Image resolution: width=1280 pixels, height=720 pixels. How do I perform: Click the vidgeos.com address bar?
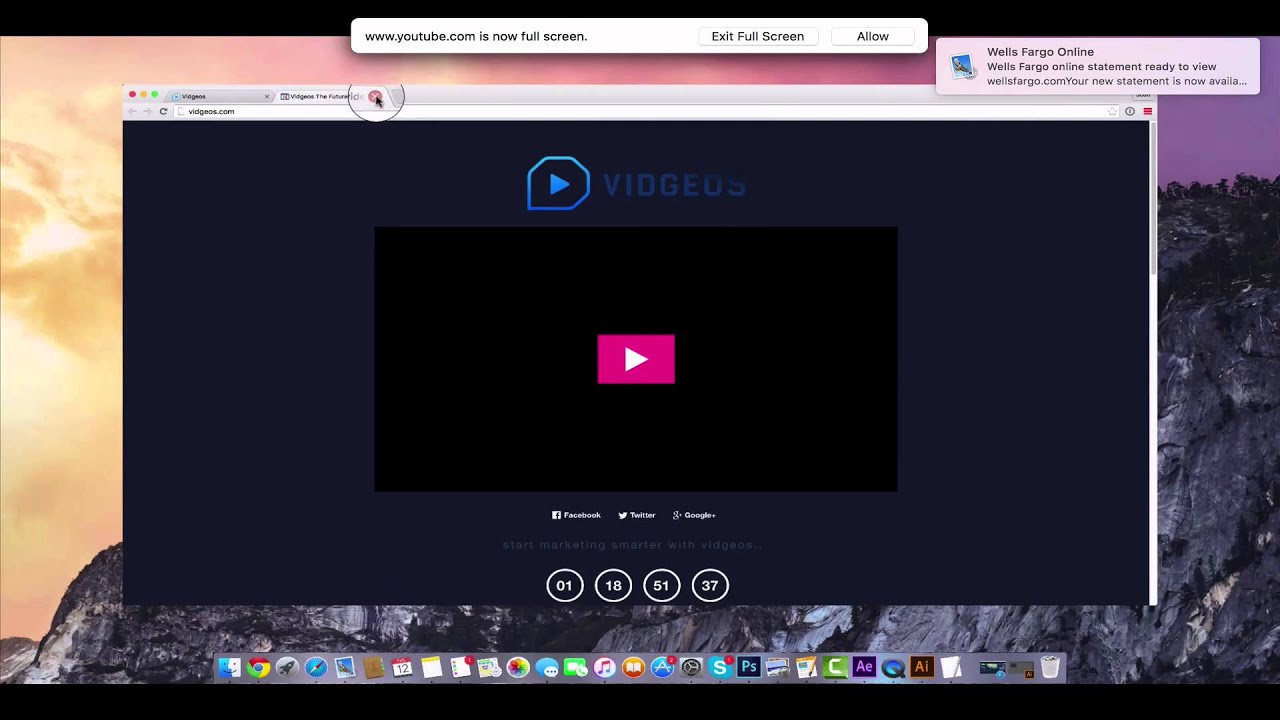(x=645, y=111)
